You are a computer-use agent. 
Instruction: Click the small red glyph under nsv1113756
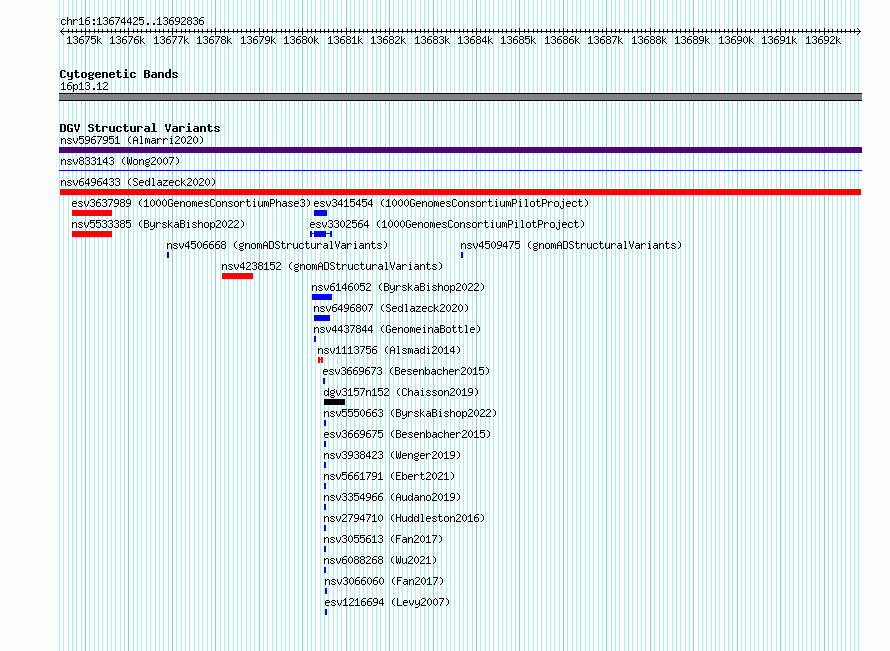click(x=321, y=360)
